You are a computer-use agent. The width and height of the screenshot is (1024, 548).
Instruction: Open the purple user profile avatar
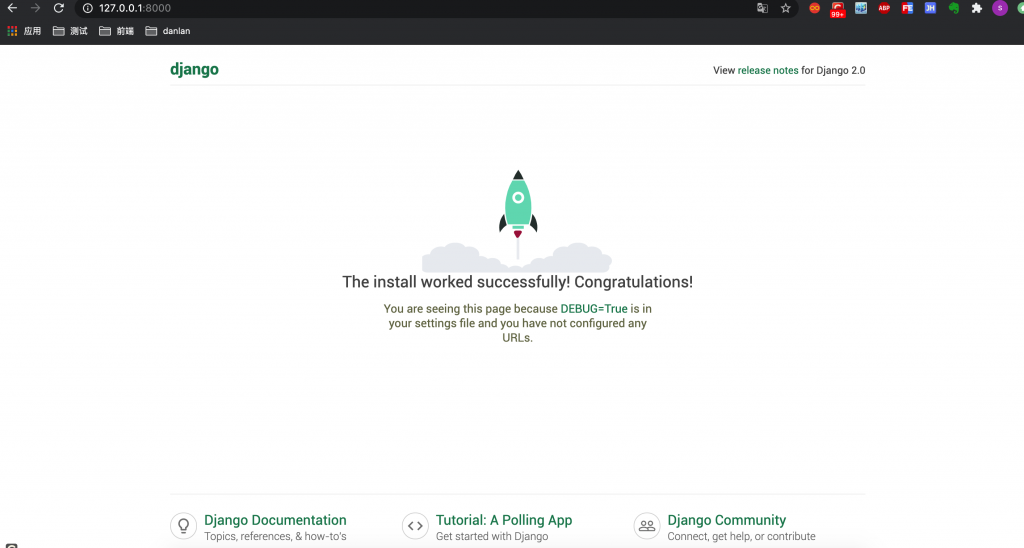click(x=999, y=8)
